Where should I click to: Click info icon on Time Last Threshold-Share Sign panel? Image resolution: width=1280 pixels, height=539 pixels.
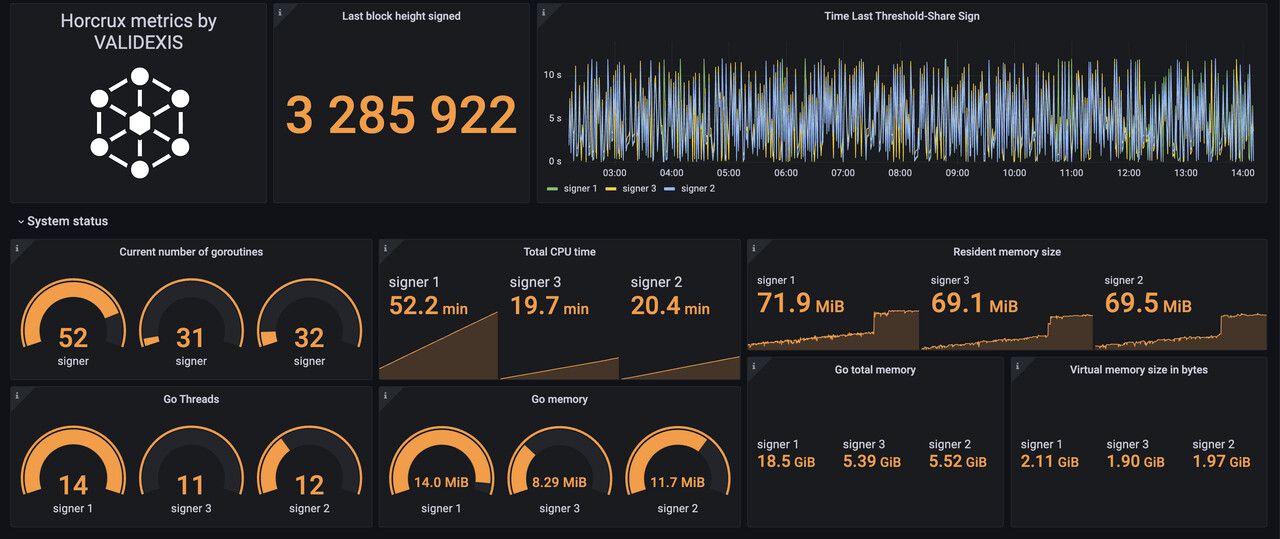tap(543, 12)
